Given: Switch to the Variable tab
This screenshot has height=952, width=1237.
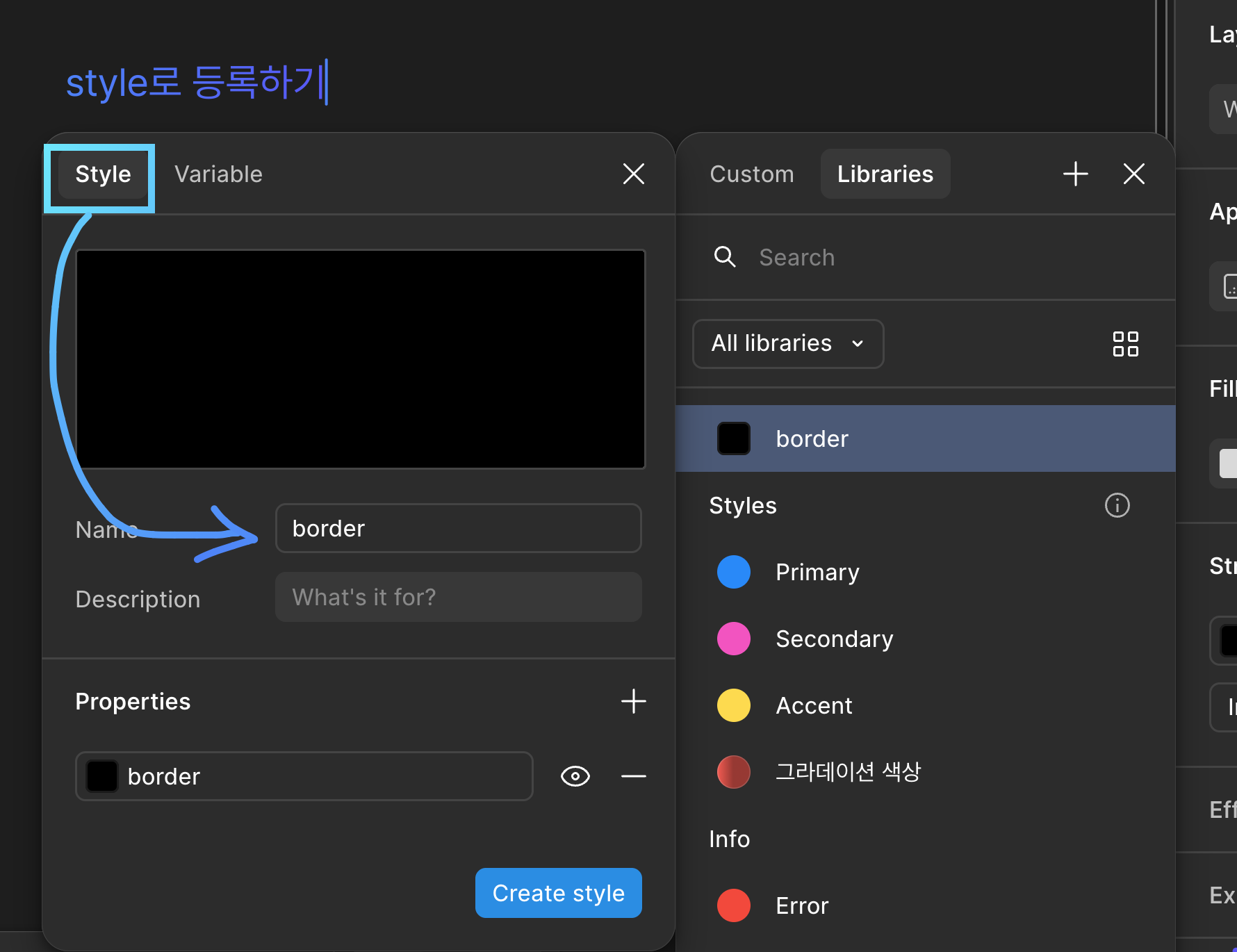Looking at the screenshot, I should [218, 174].
